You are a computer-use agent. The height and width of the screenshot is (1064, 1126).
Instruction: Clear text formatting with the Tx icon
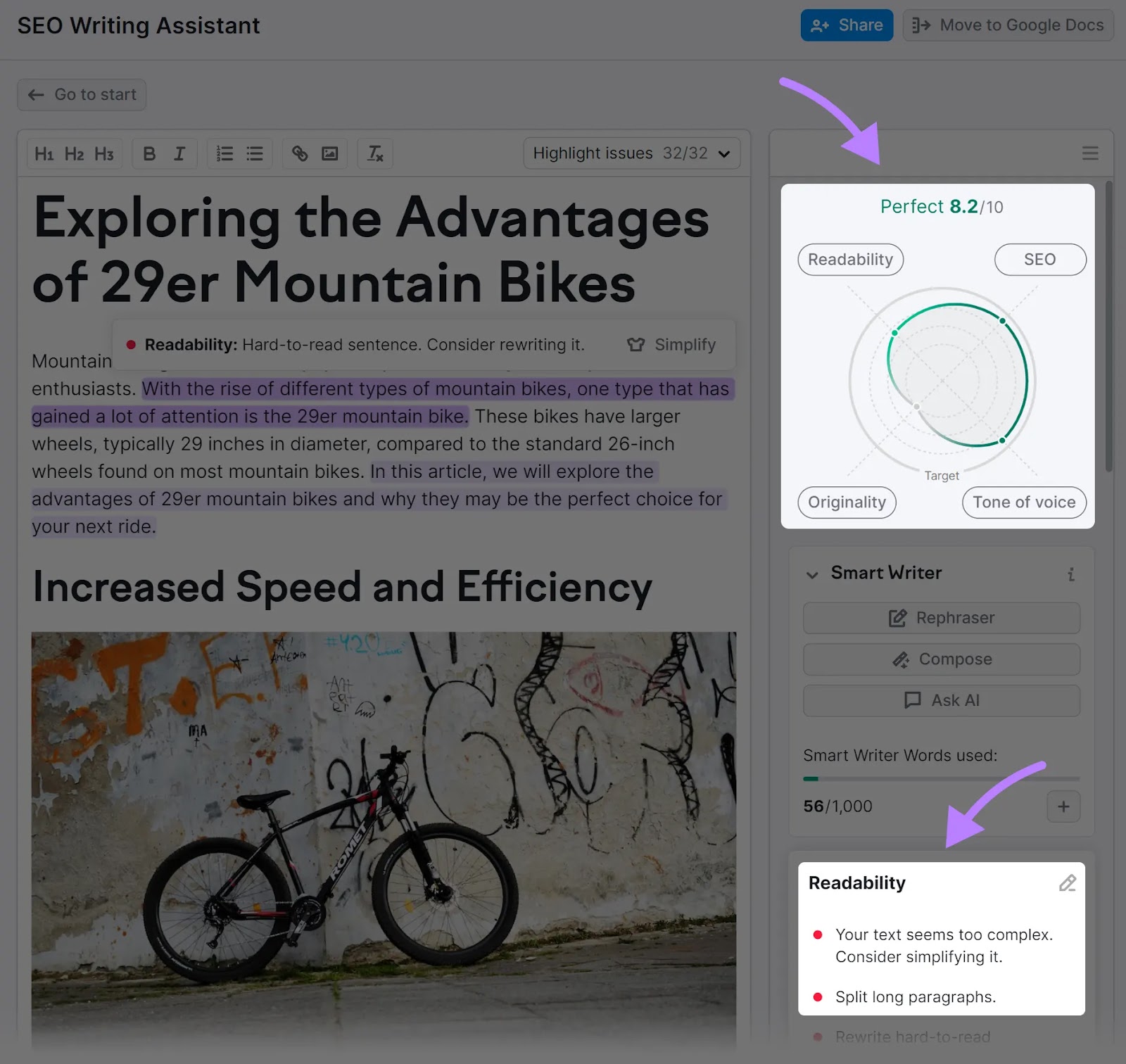pyautogui.click(x=375, y=153)
